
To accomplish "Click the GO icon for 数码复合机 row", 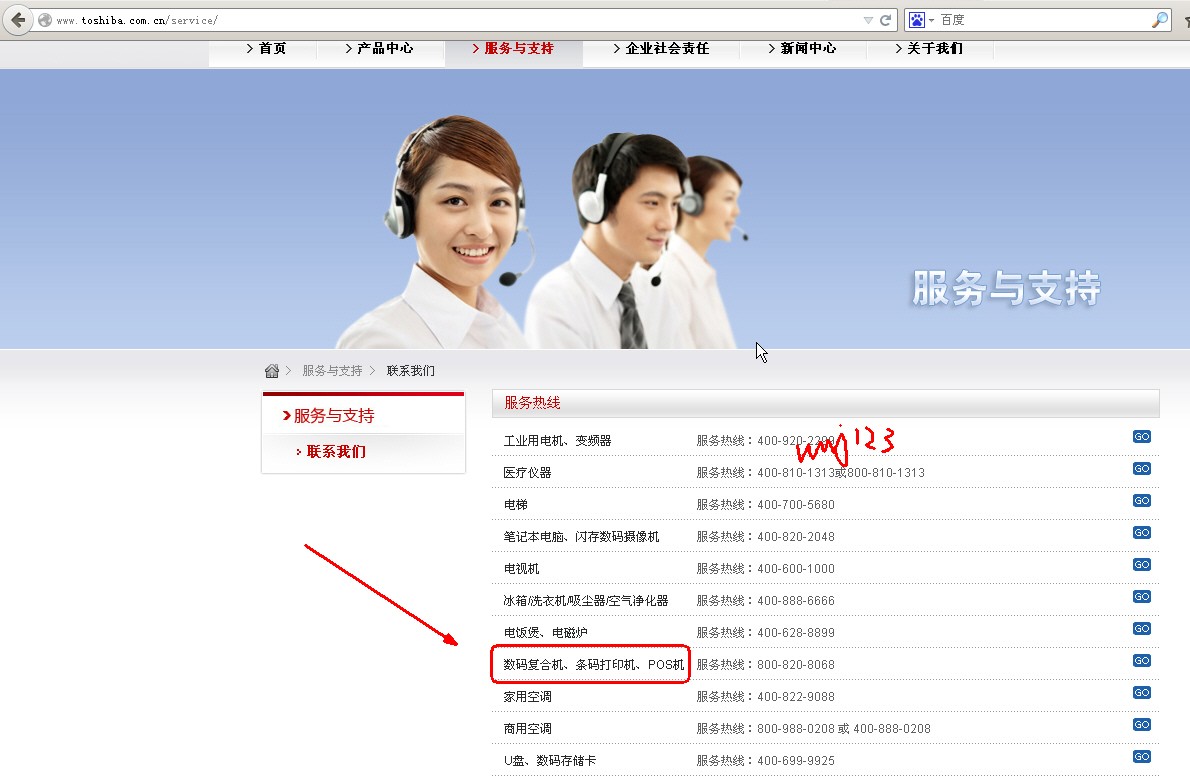I will pos(1141,661).
